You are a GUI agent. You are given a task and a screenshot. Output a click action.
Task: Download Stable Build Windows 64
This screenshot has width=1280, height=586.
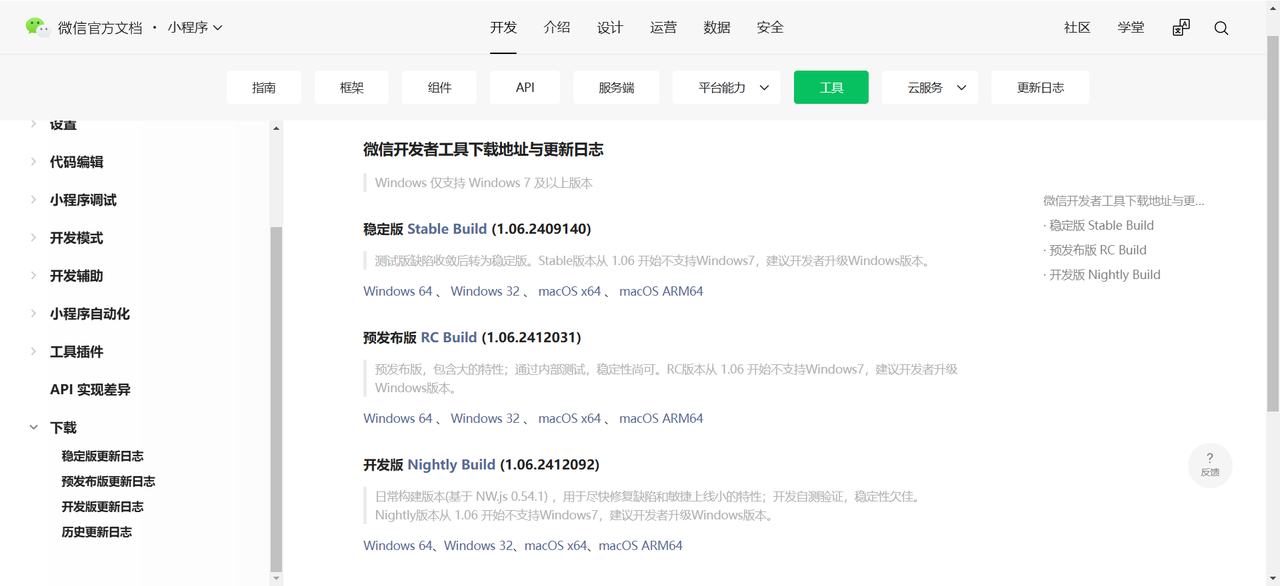tap(398, 291)
